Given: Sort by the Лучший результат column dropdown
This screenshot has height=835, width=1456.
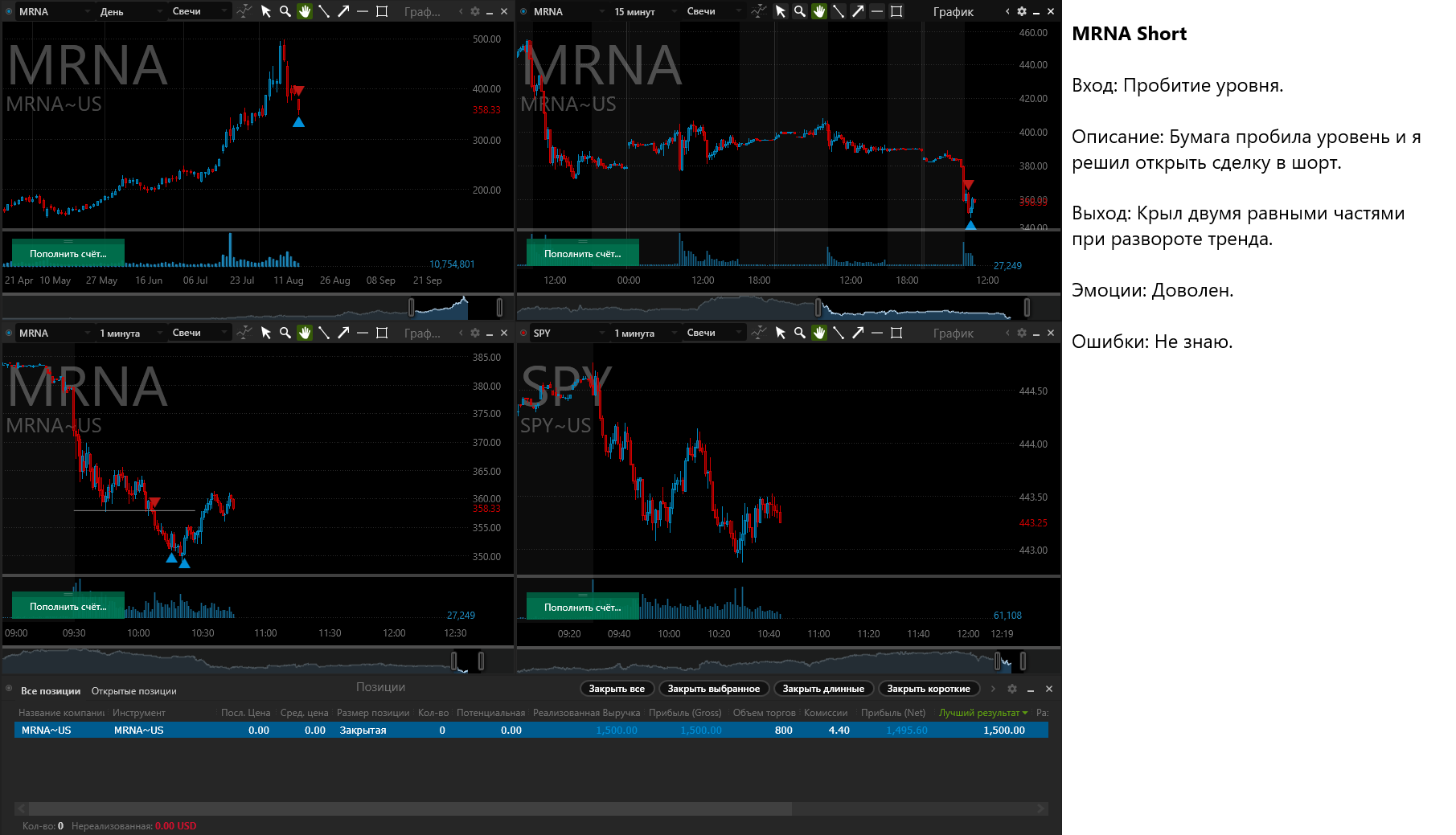Looking at the screenshot, I should pos(983,713).
